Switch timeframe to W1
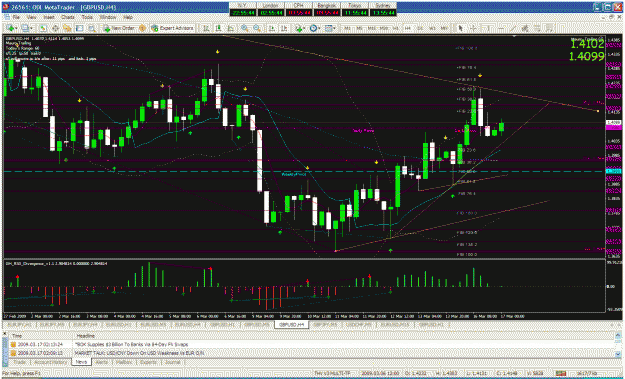This screenshot has width=625, height=379. [432, 28]
